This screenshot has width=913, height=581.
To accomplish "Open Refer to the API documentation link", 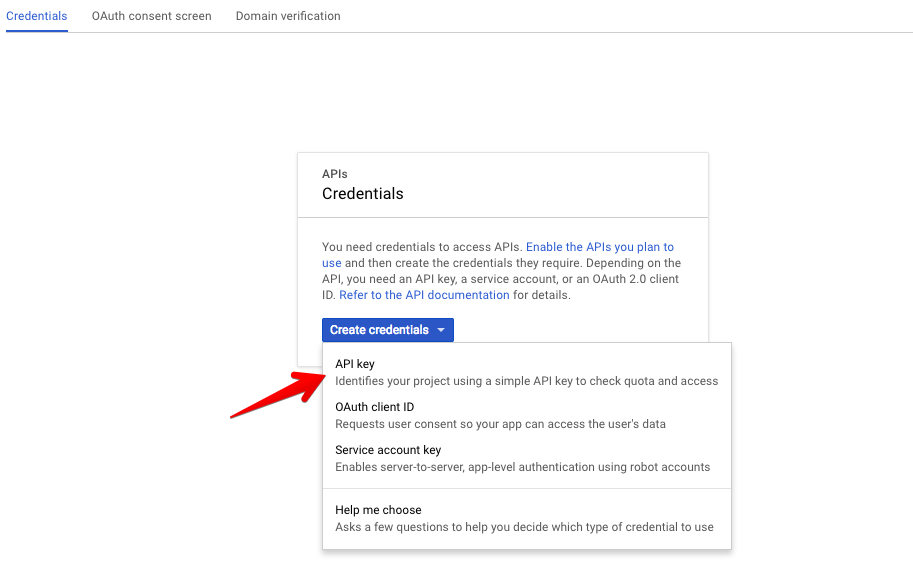I will click(424, 295).
